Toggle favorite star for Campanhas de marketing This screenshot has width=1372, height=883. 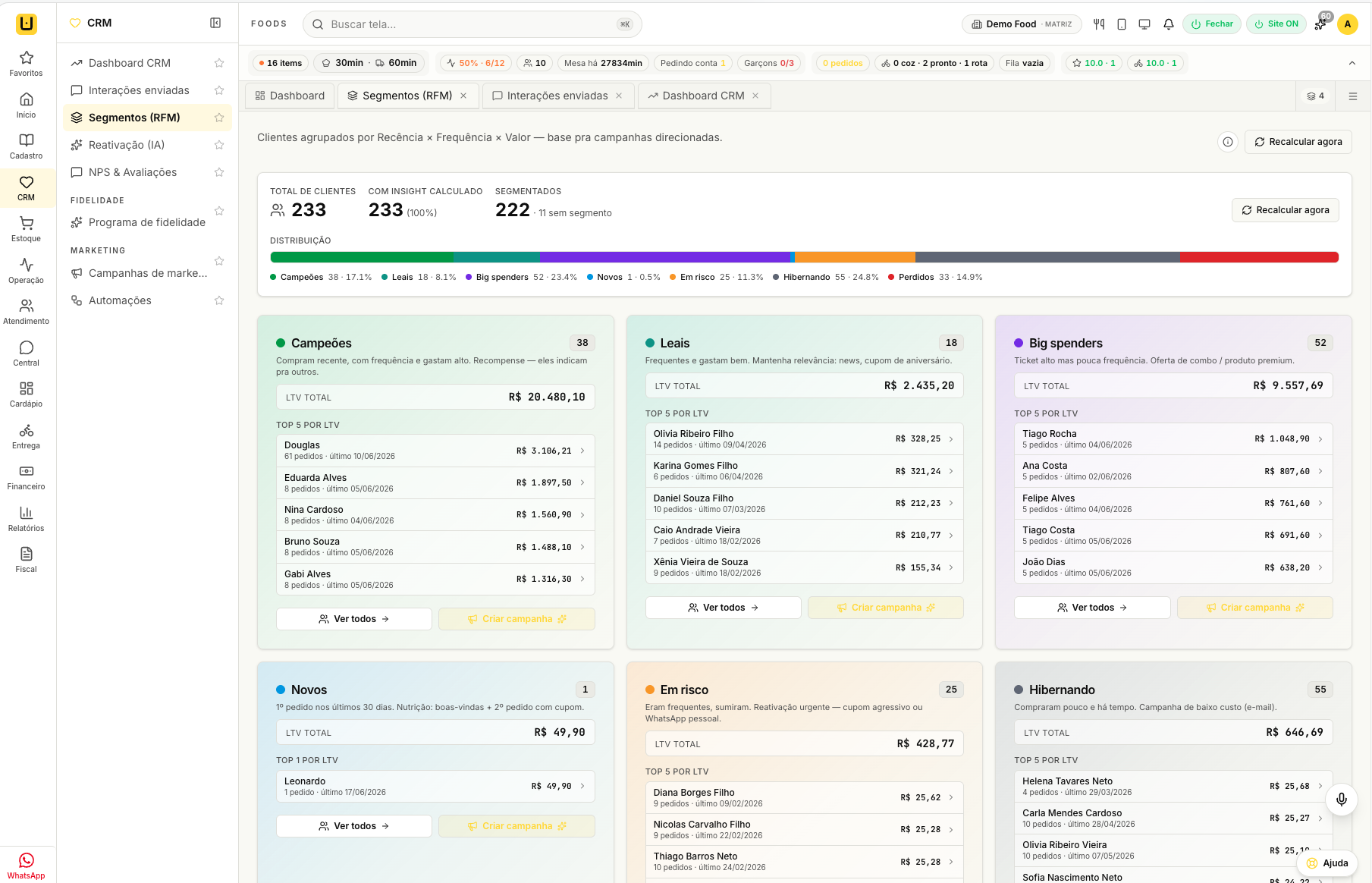pos(219,261)
